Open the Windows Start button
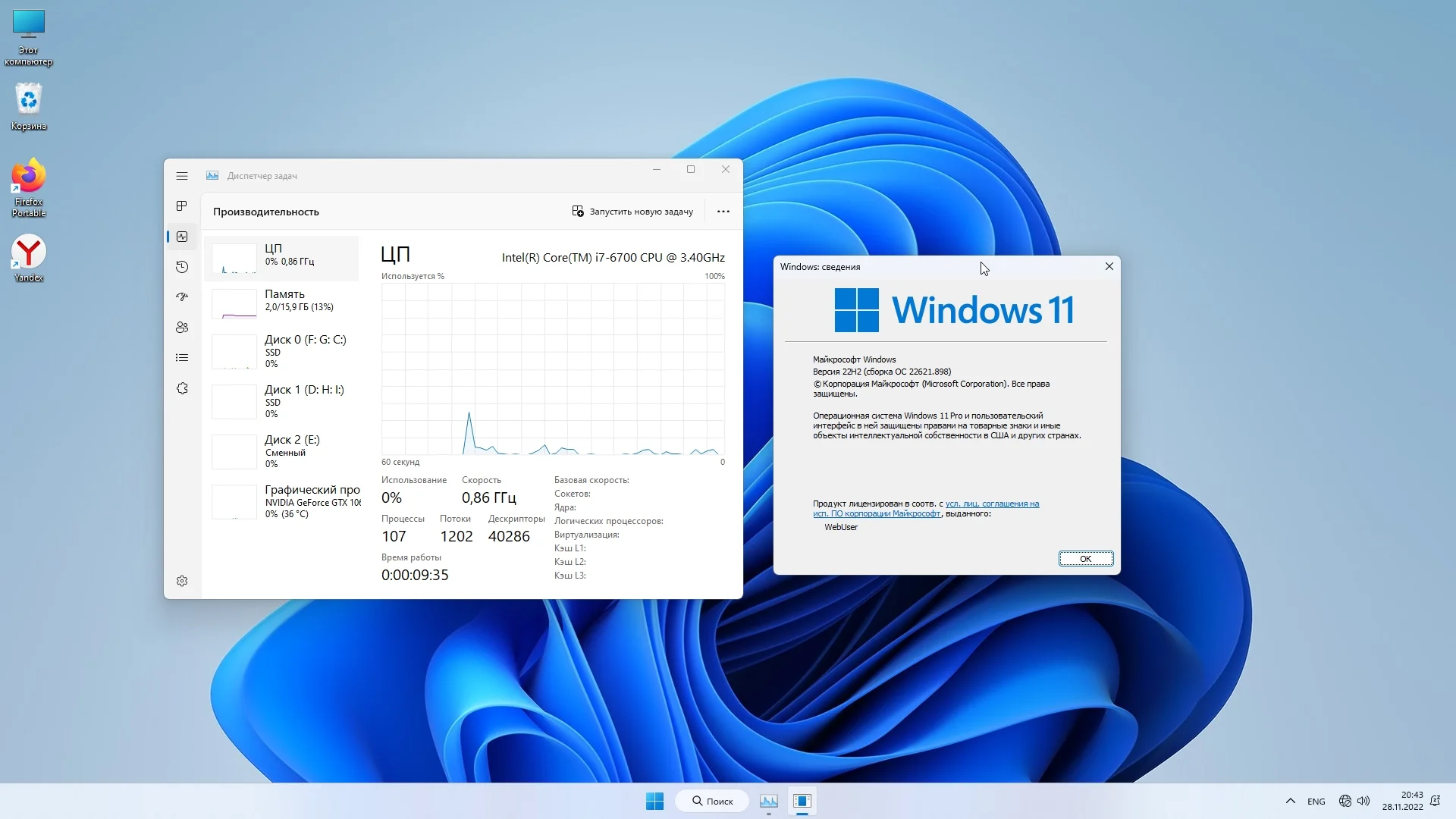Viewport: 1456px width, 819px height. tap(654, 801)
